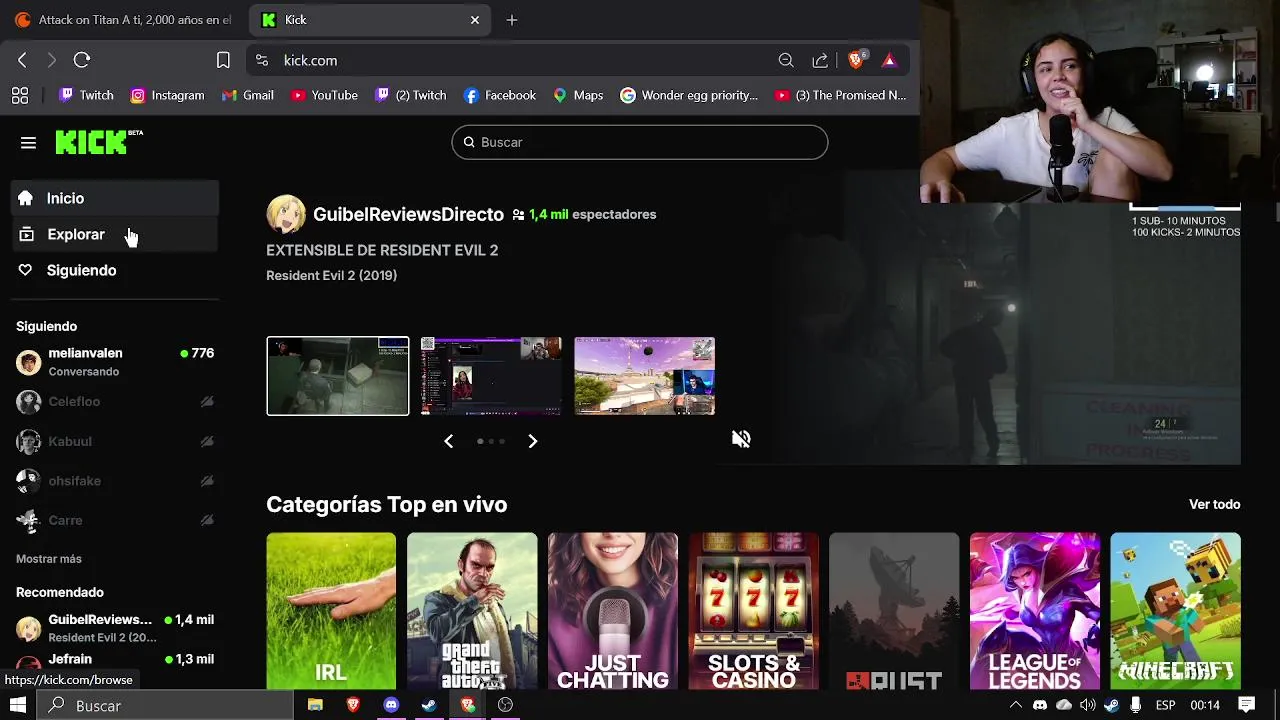Open the Minecraft category card
Image resolution: width=1280 pixels, height=720 pixels.
click(x=1176, y=611)
